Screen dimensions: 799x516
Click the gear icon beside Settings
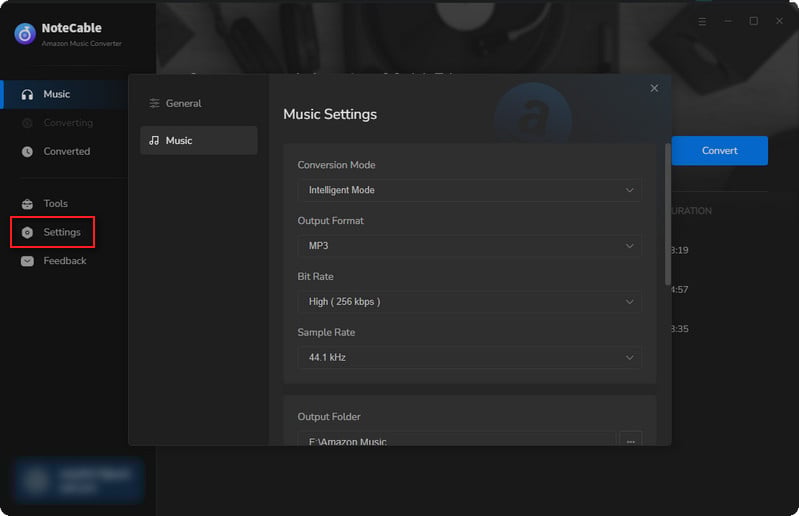28,233
